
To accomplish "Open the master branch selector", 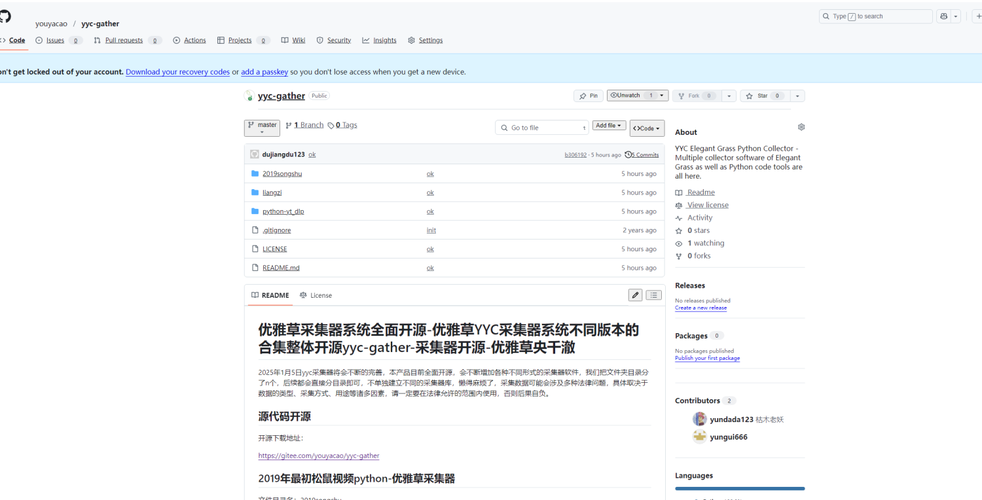I will pos(262,128).
